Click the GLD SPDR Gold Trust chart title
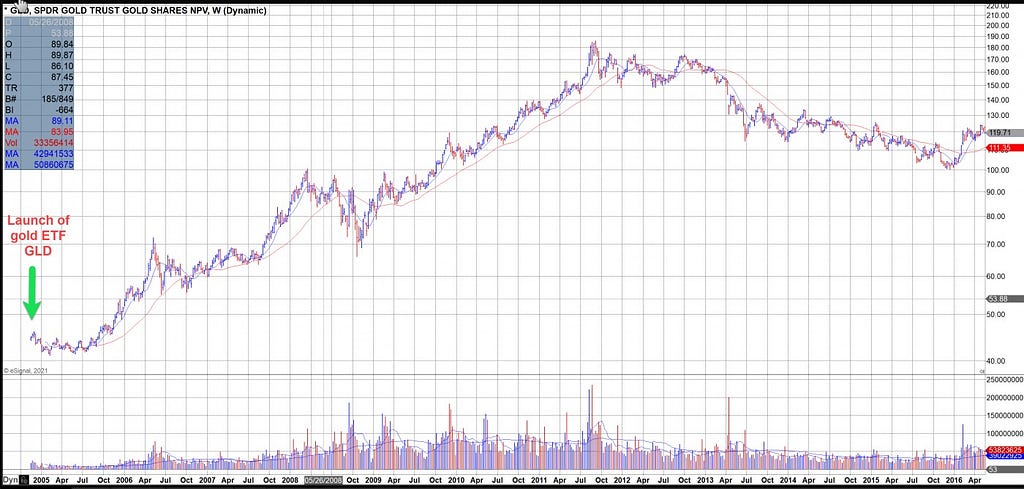 (135, 11)
